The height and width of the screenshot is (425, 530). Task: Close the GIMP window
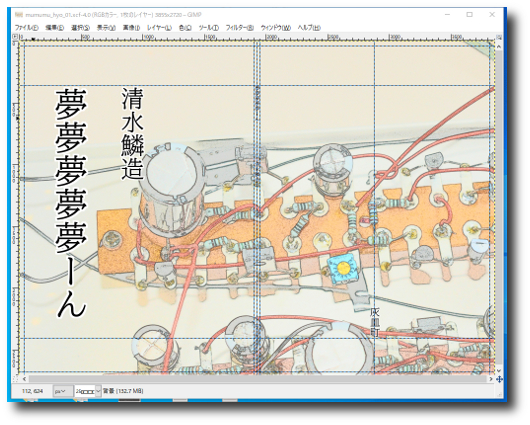click(492, 15)
